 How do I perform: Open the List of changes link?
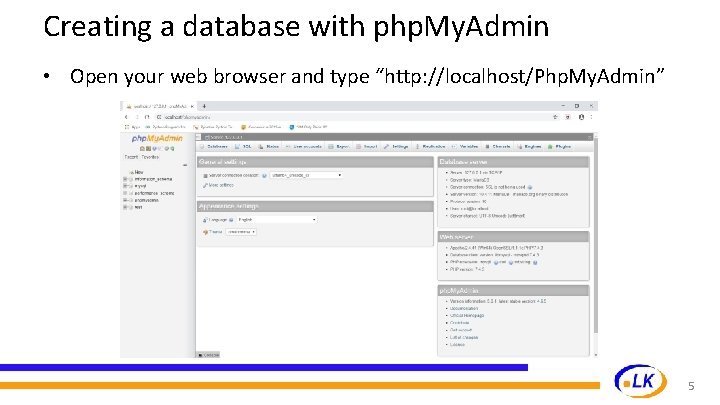(x=464, y=337)
